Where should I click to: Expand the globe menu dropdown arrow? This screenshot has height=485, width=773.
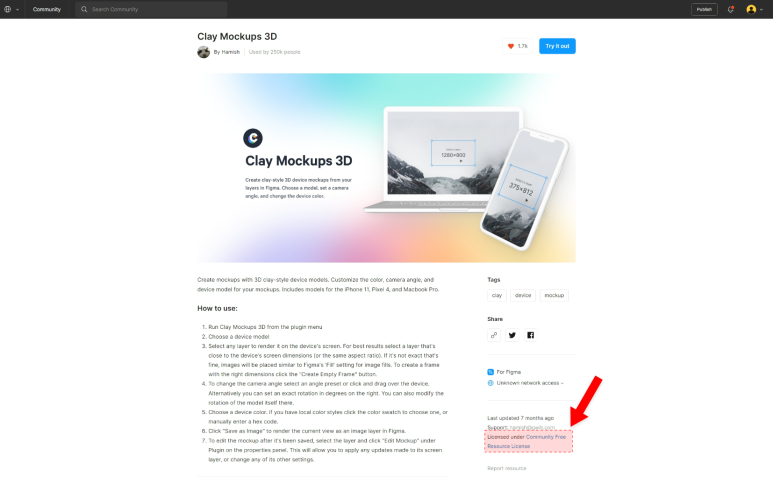(18, 9)
